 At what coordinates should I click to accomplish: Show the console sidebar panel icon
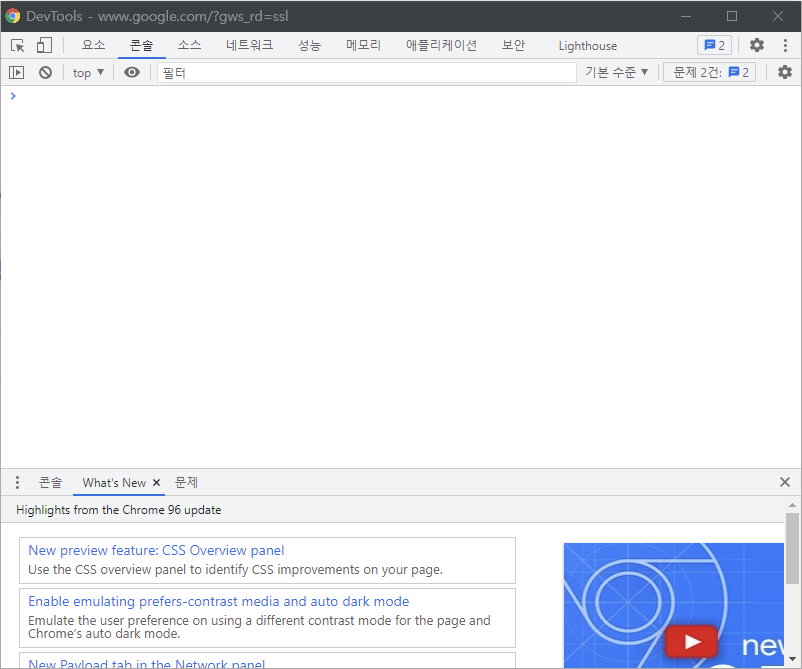(x=16, y=73)
